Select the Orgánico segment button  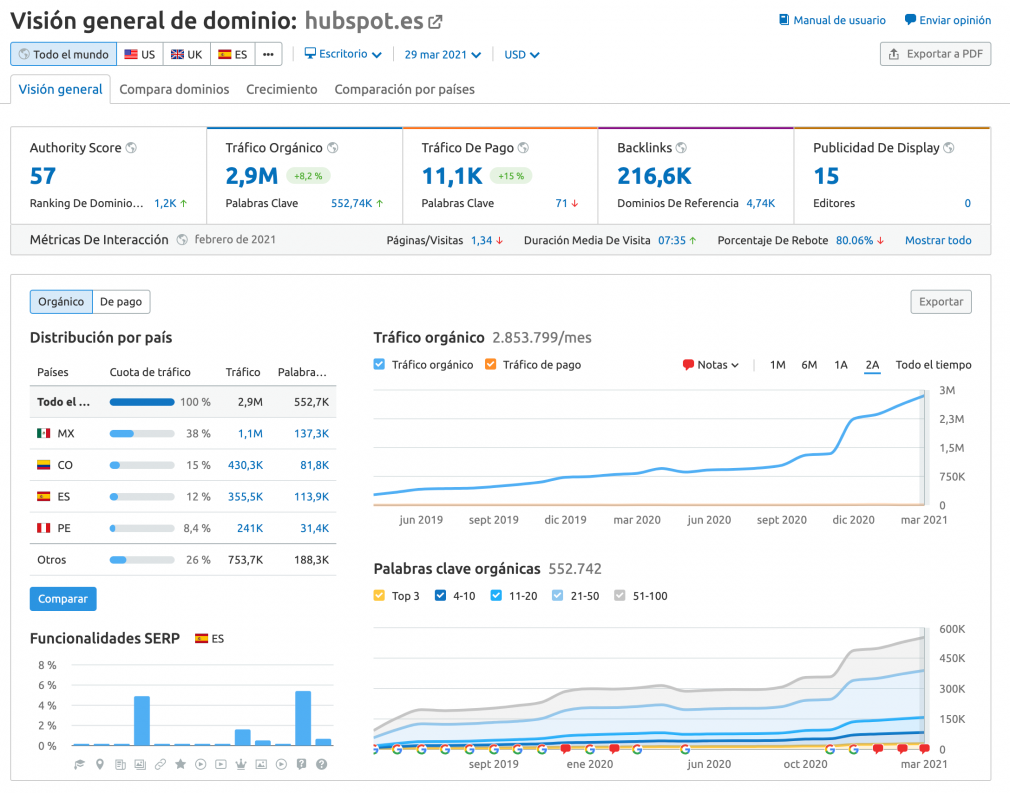click(61, 301)
